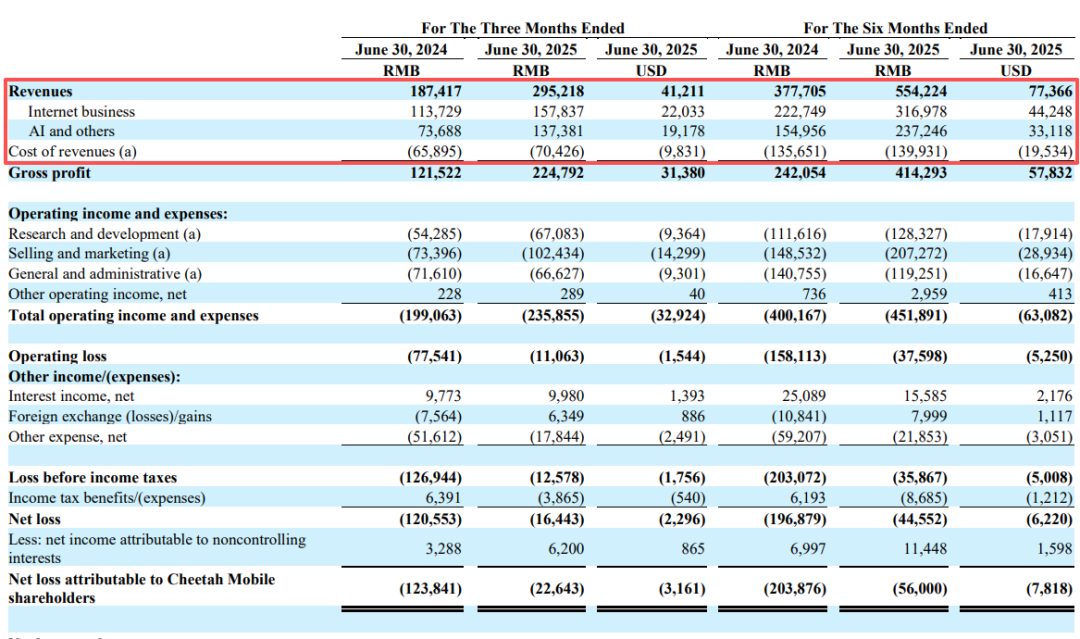
Task: Select the Interest income, net label
Action: click(72, 397)
